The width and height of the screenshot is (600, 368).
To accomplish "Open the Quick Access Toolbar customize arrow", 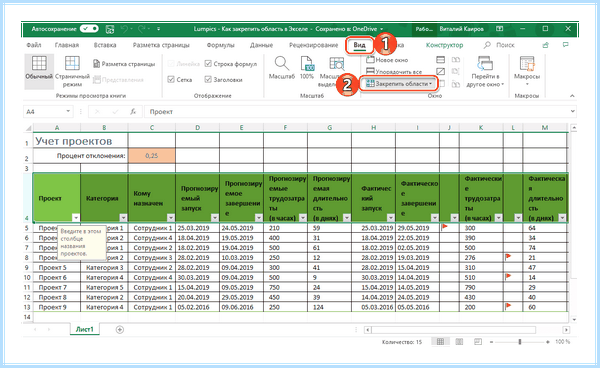I will [x=158, y=29].
